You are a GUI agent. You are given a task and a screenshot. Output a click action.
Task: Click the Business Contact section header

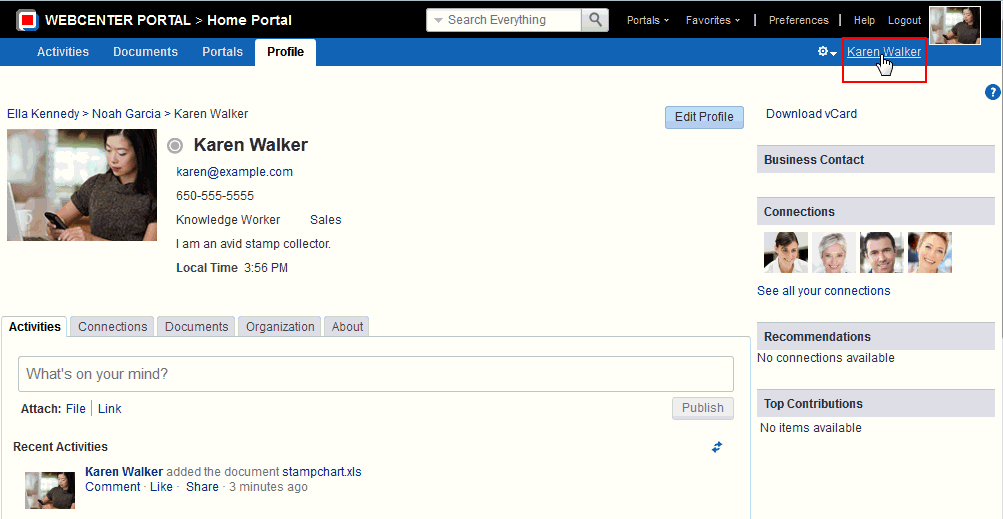click(x=876, y=159)
